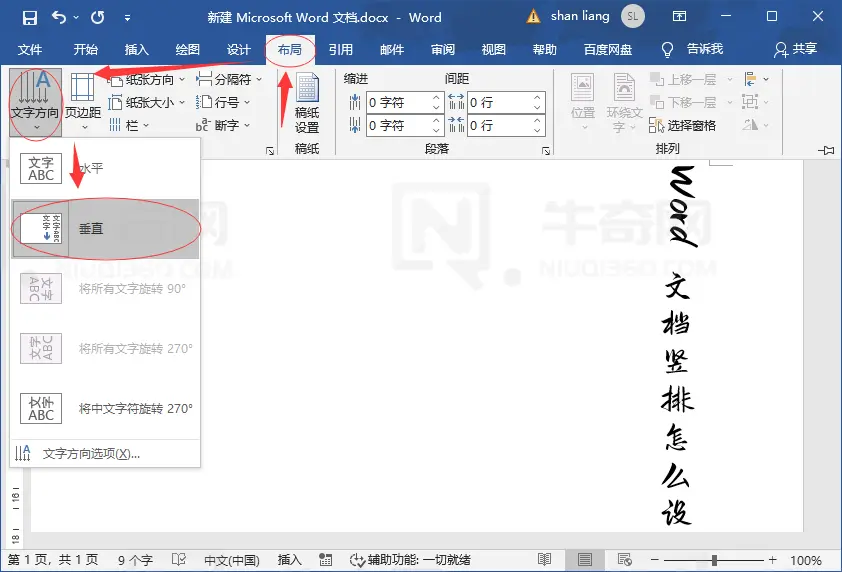
Task: Click the 文字方向 text direction button
Action: coord(35,102)
